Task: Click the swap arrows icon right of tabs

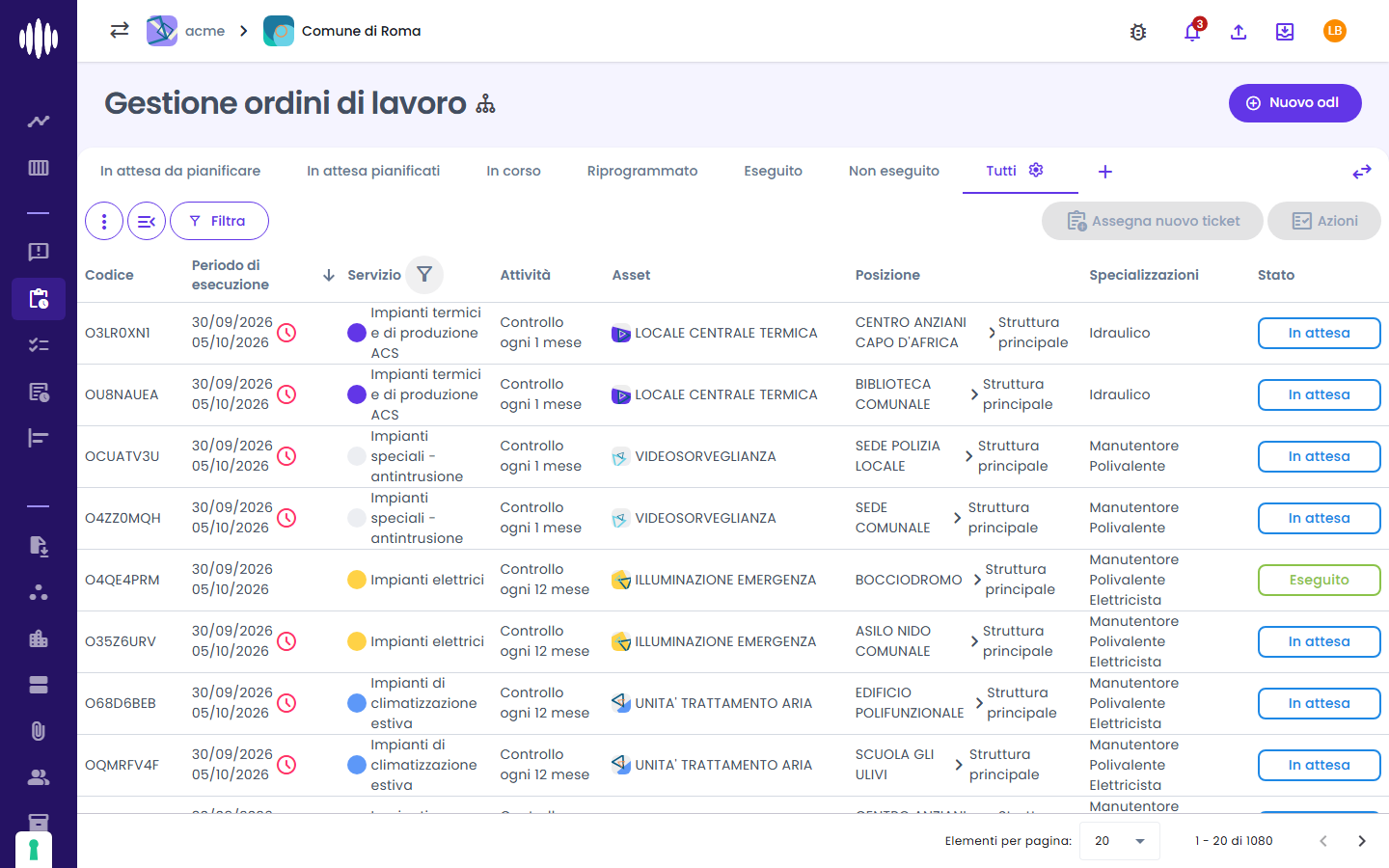Action: 1362,172
